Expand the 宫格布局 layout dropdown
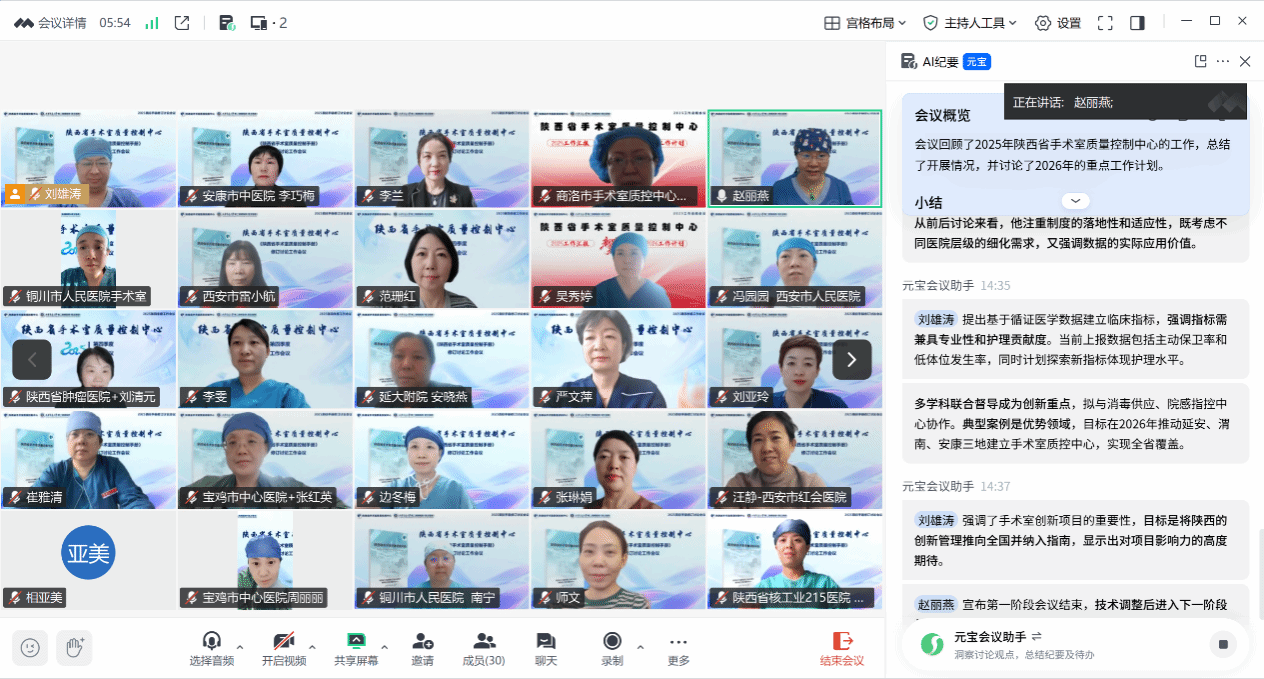The height and width of the screenshot is (679, 1264). (x=864, y=22)
